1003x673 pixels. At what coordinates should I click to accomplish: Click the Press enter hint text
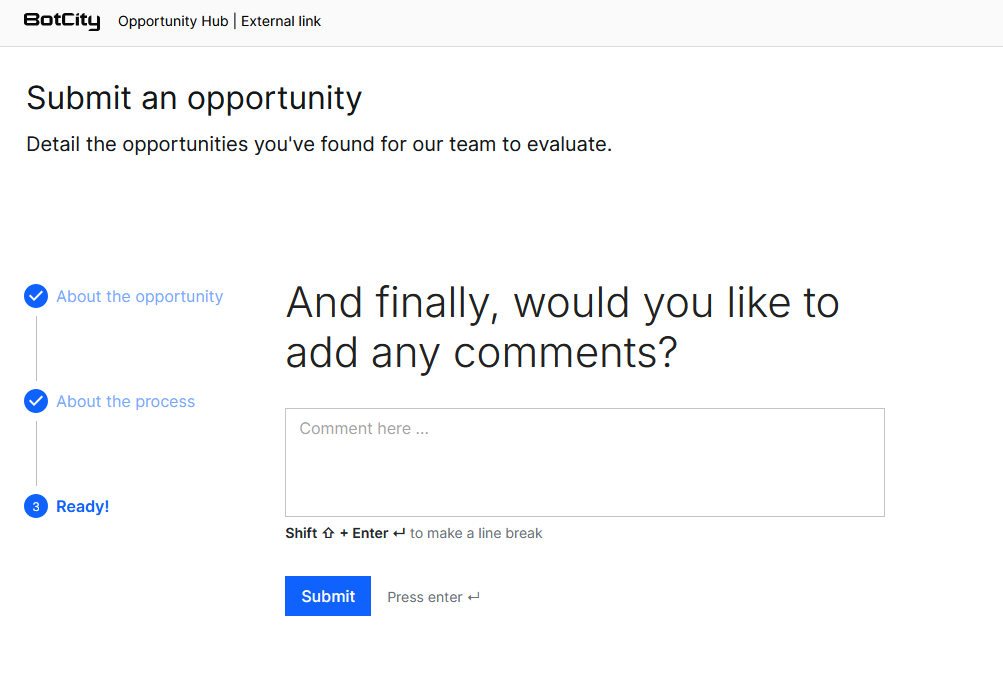[424, 597]
